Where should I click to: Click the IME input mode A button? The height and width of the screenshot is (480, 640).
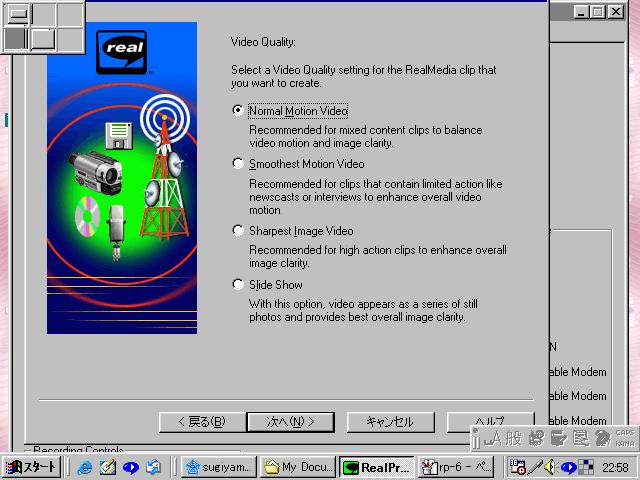click(493, 438)
